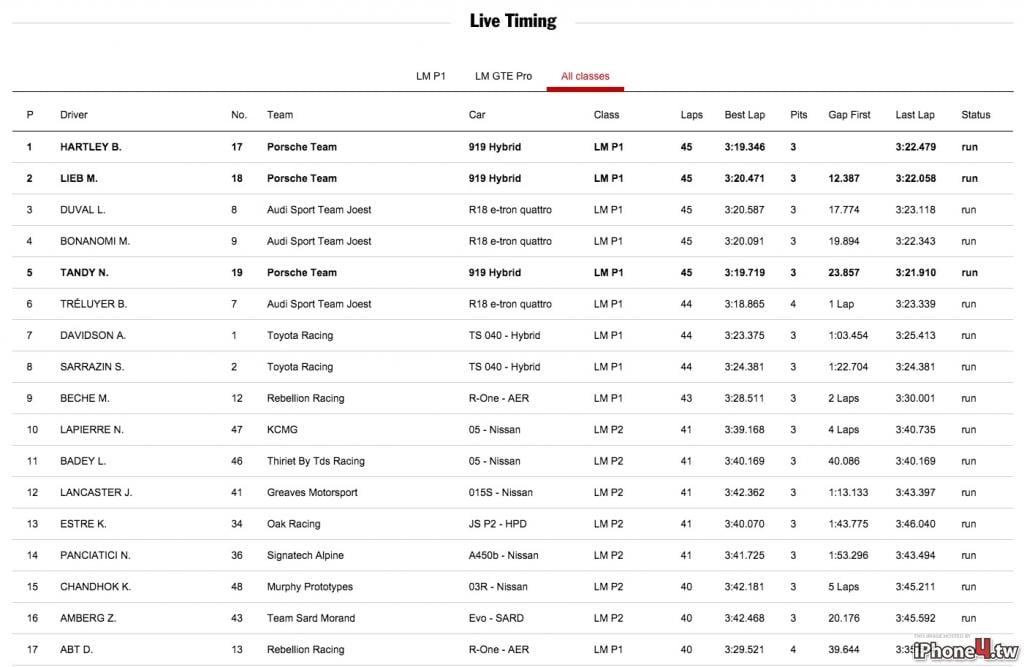1024x667 pixels.
Task: Open the LM GTE Pro tab
Action: click(x=503, y=76)
